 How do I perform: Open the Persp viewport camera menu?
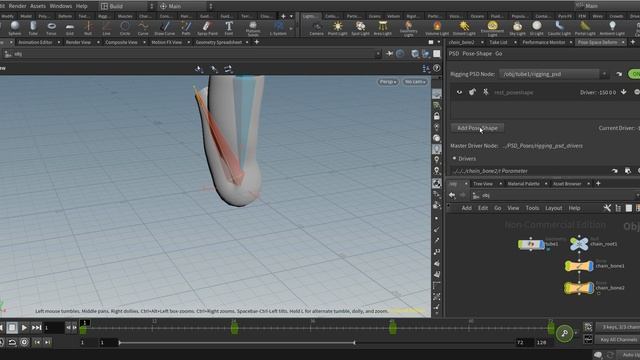pos(388,82)
